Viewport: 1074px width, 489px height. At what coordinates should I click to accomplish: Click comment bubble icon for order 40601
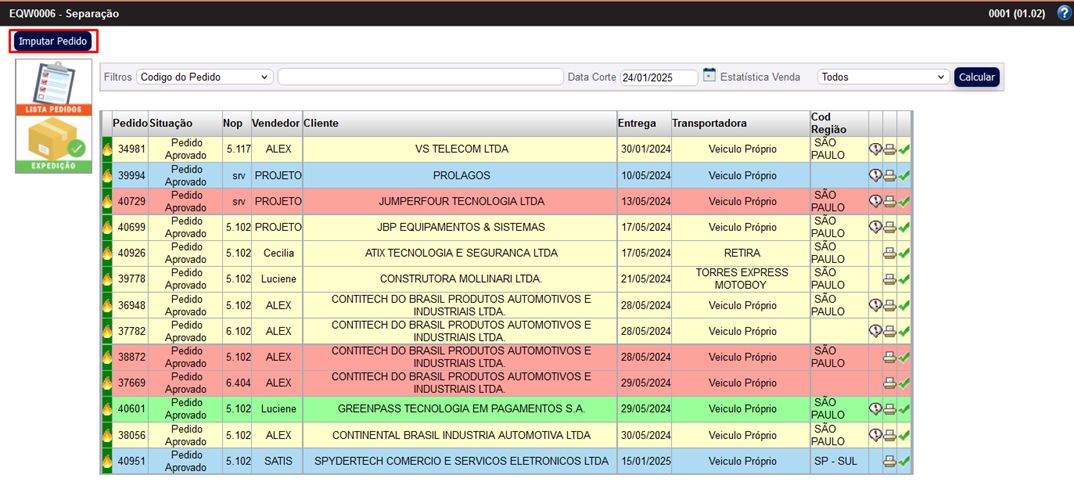pyautogui.click(x=875, y=409)
